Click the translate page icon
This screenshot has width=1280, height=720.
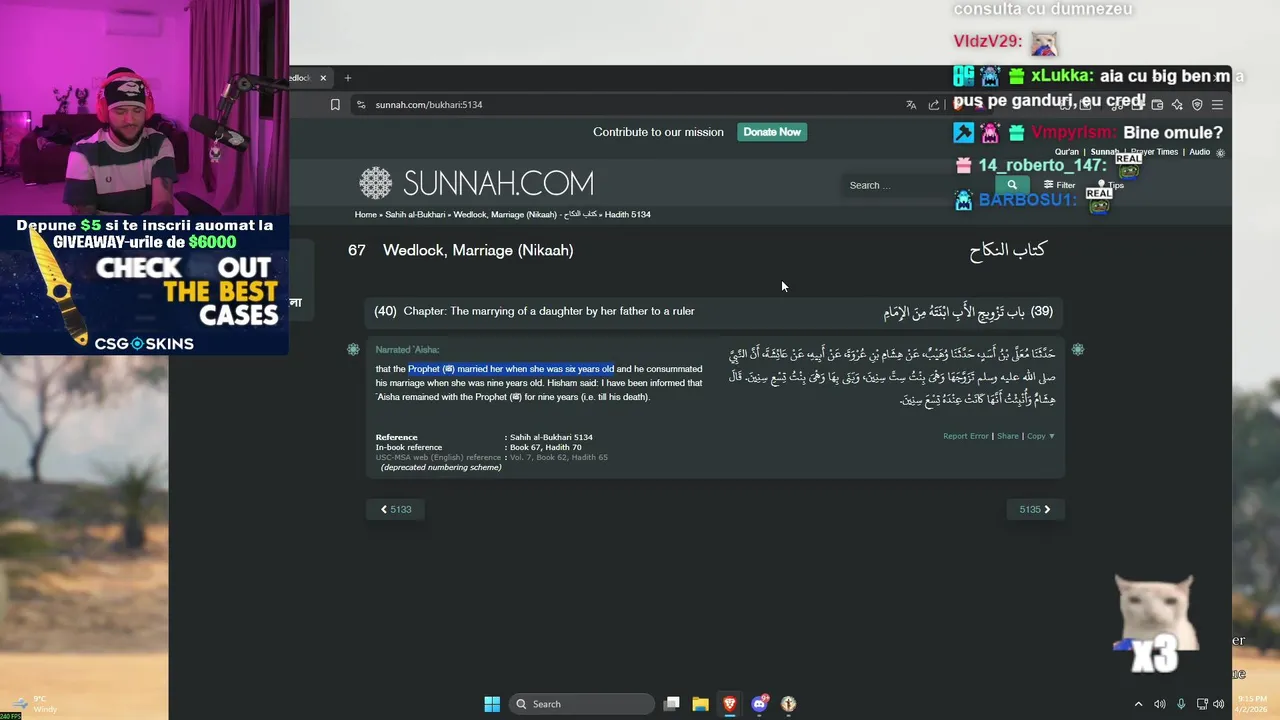coord(911,105)
